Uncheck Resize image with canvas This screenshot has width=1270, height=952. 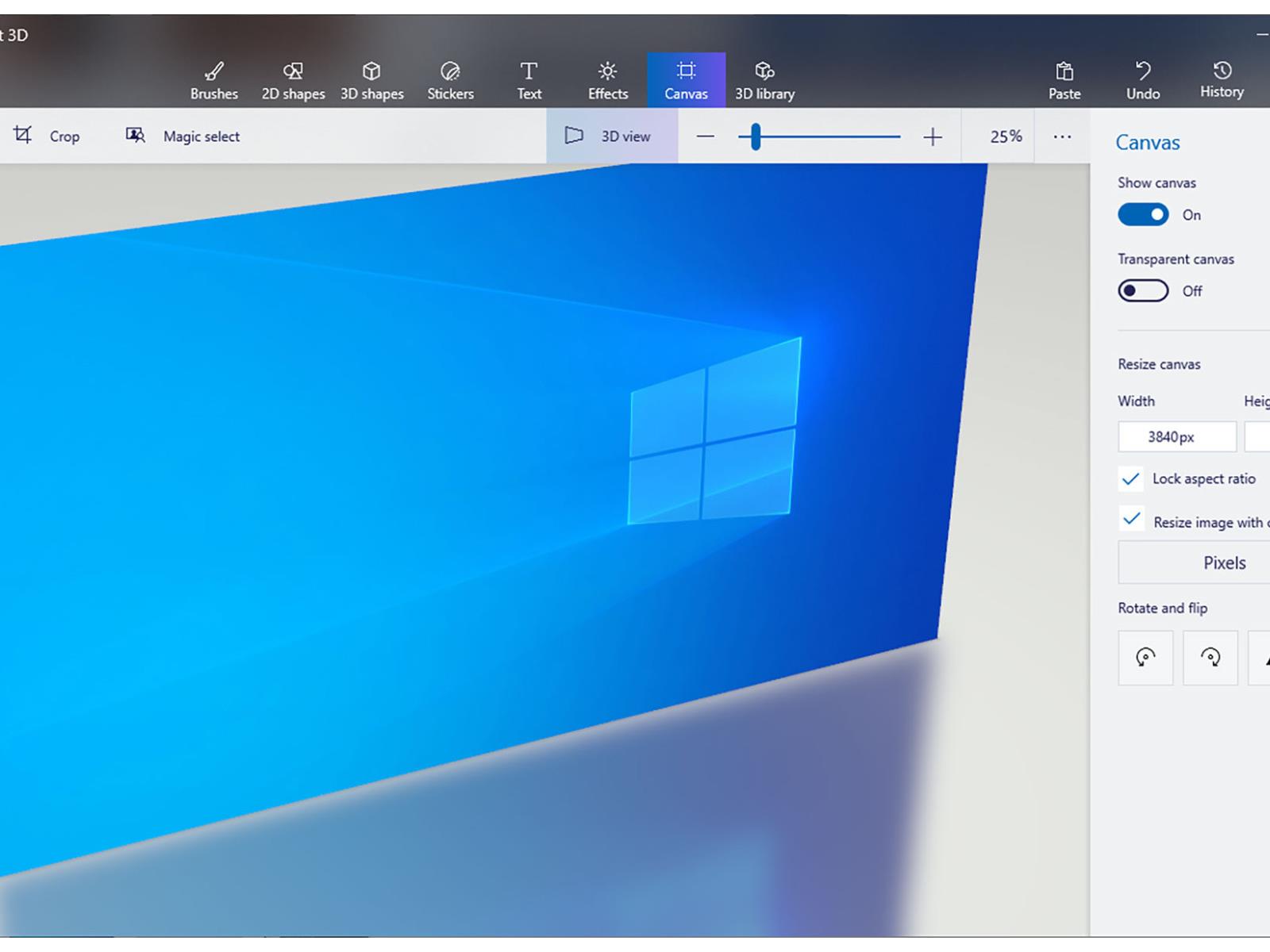click(x=1130, y=520)
